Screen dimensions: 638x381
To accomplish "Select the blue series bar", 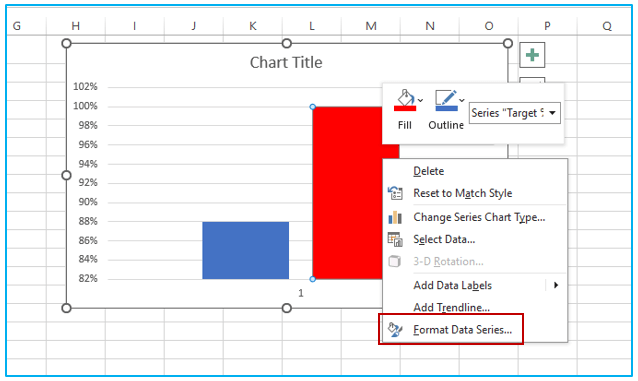I will click(x=246, y=250).
